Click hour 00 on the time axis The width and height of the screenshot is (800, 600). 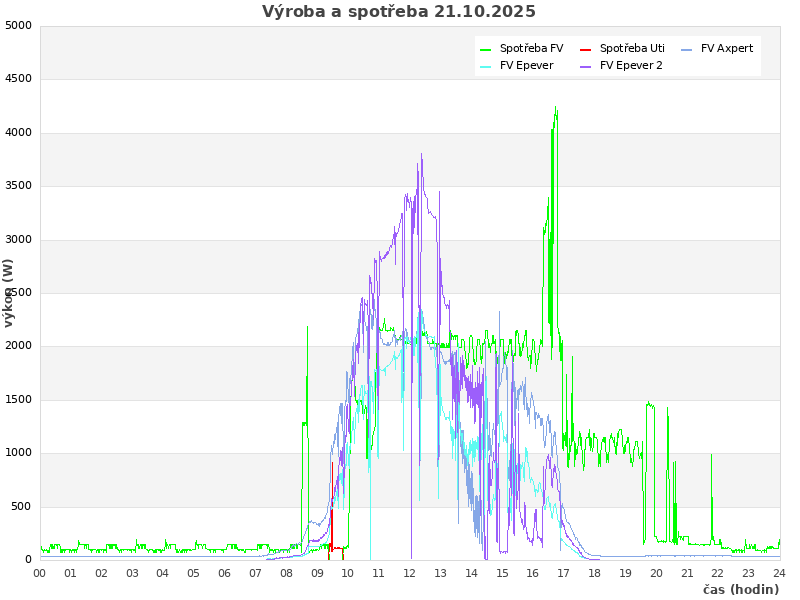pos(40,573)
